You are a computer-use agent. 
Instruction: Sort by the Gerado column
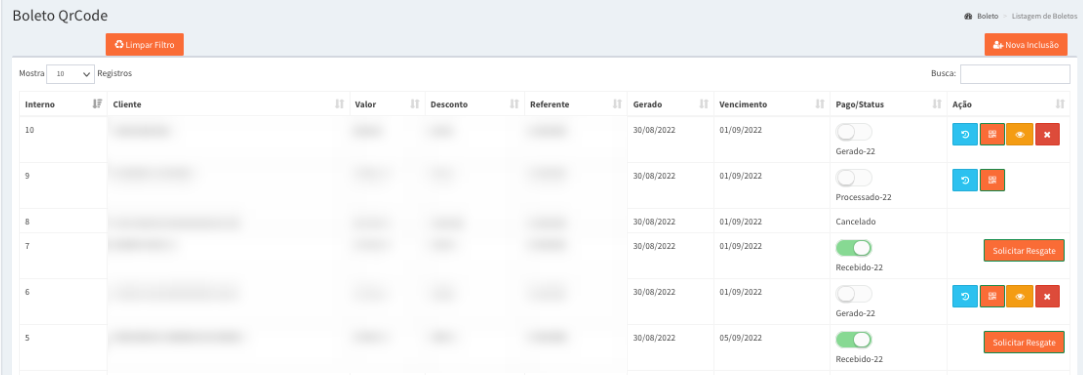tap(670, 104)
